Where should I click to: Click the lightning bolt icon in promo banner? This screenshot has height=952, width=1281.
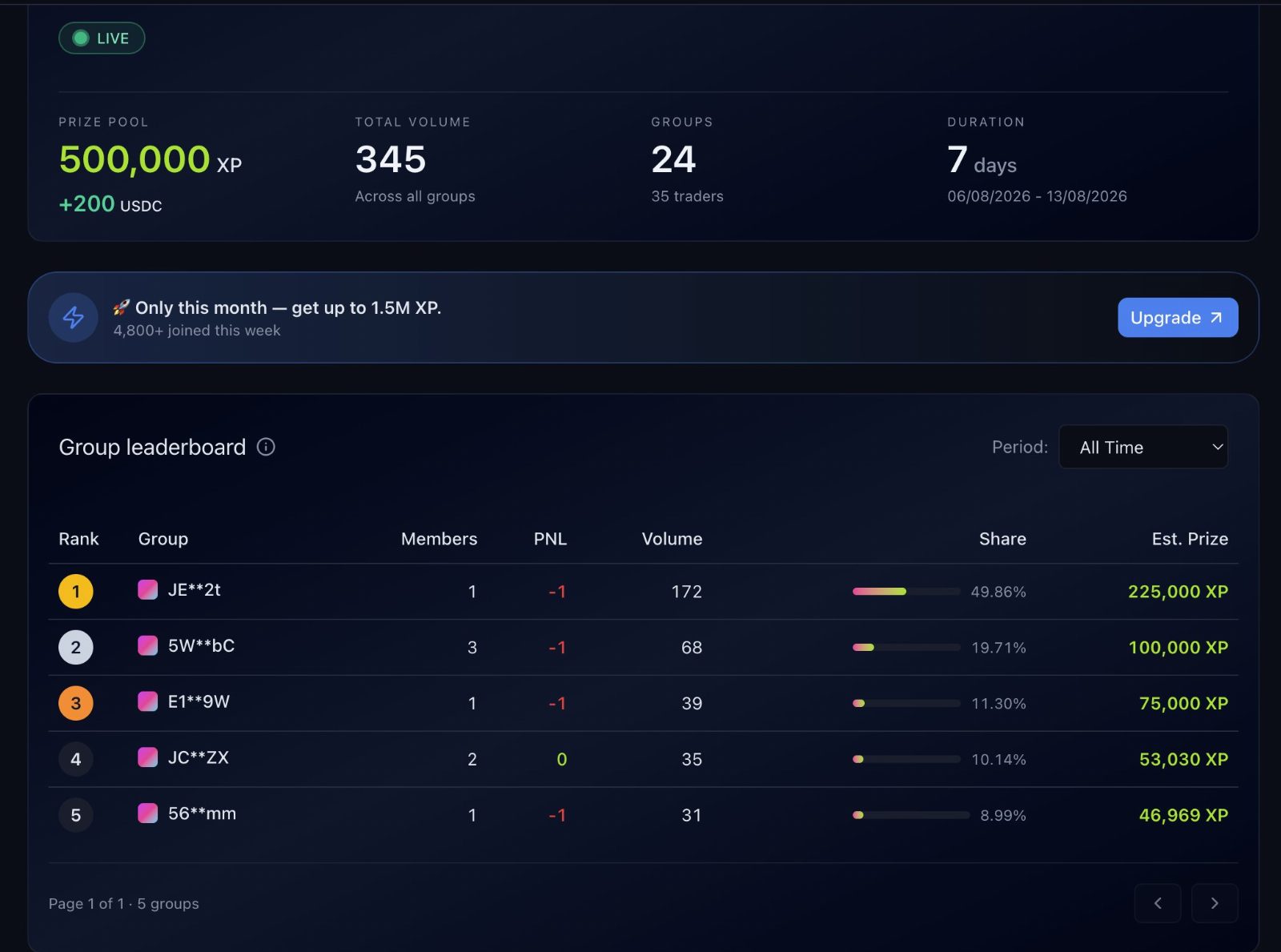tap(74, 318)
